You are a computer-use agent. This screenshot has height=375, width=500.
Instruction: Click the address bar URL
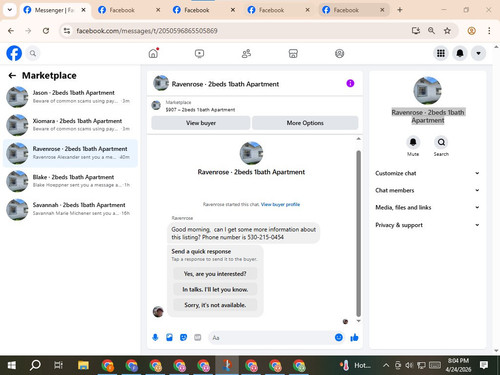(147, 31)
